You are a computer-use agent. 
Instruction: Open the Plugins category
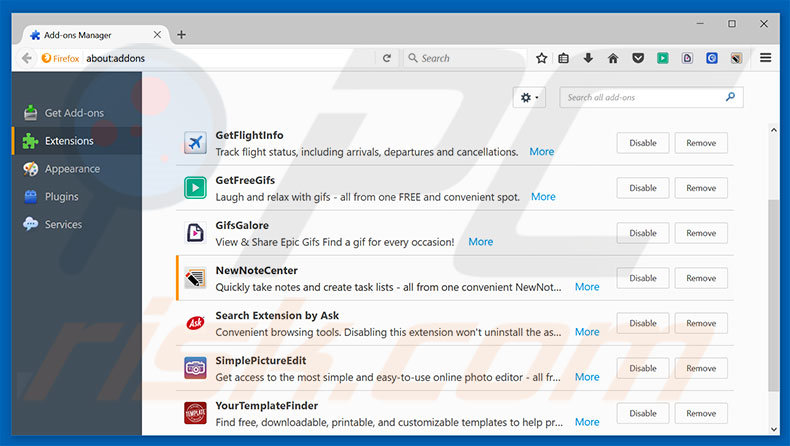tap(77, 197)
